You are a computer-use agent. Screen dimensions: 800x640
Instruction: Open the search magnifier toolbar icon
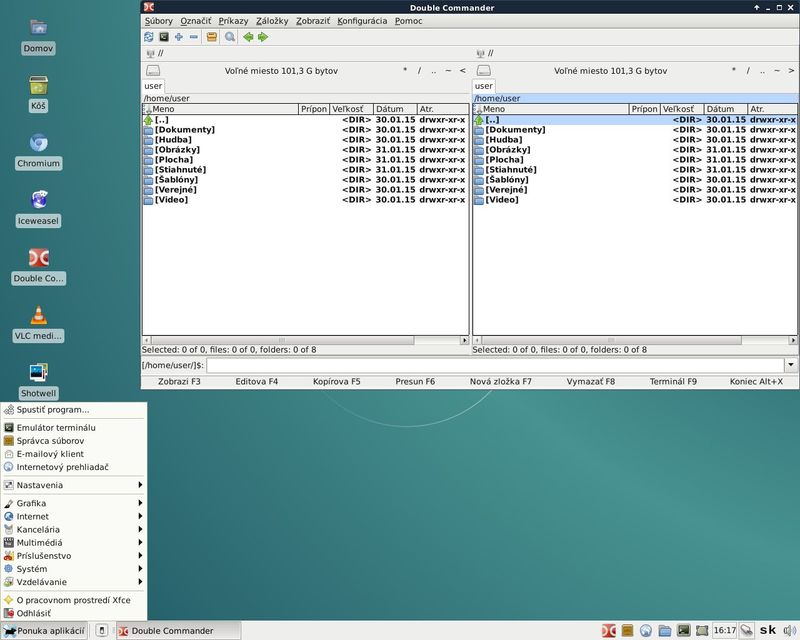[x=230, y=37]
